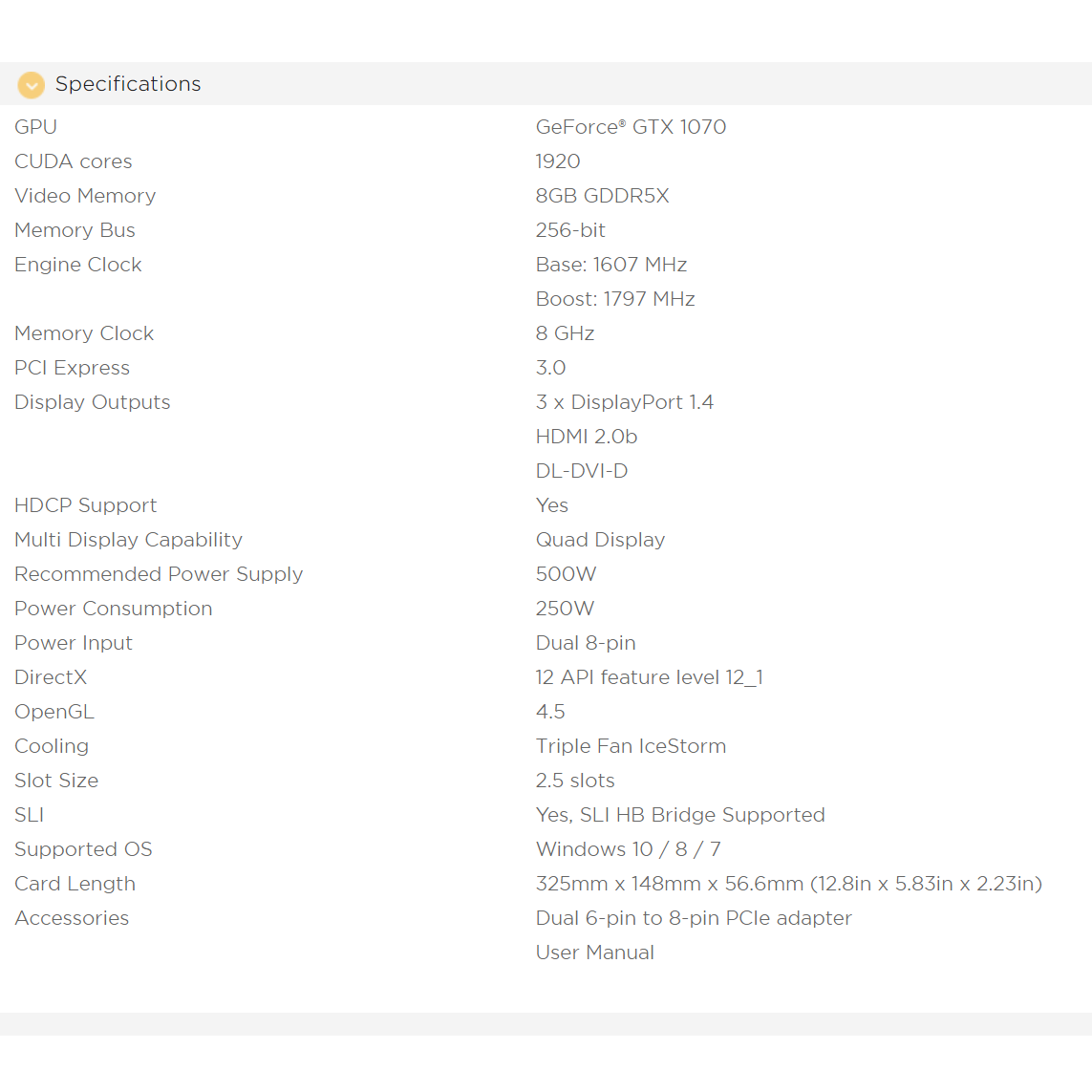Click the HDCP Support label
The width and height of the screenshot is (1092, 1092).
pyautogui.click(x=86, y=505)
